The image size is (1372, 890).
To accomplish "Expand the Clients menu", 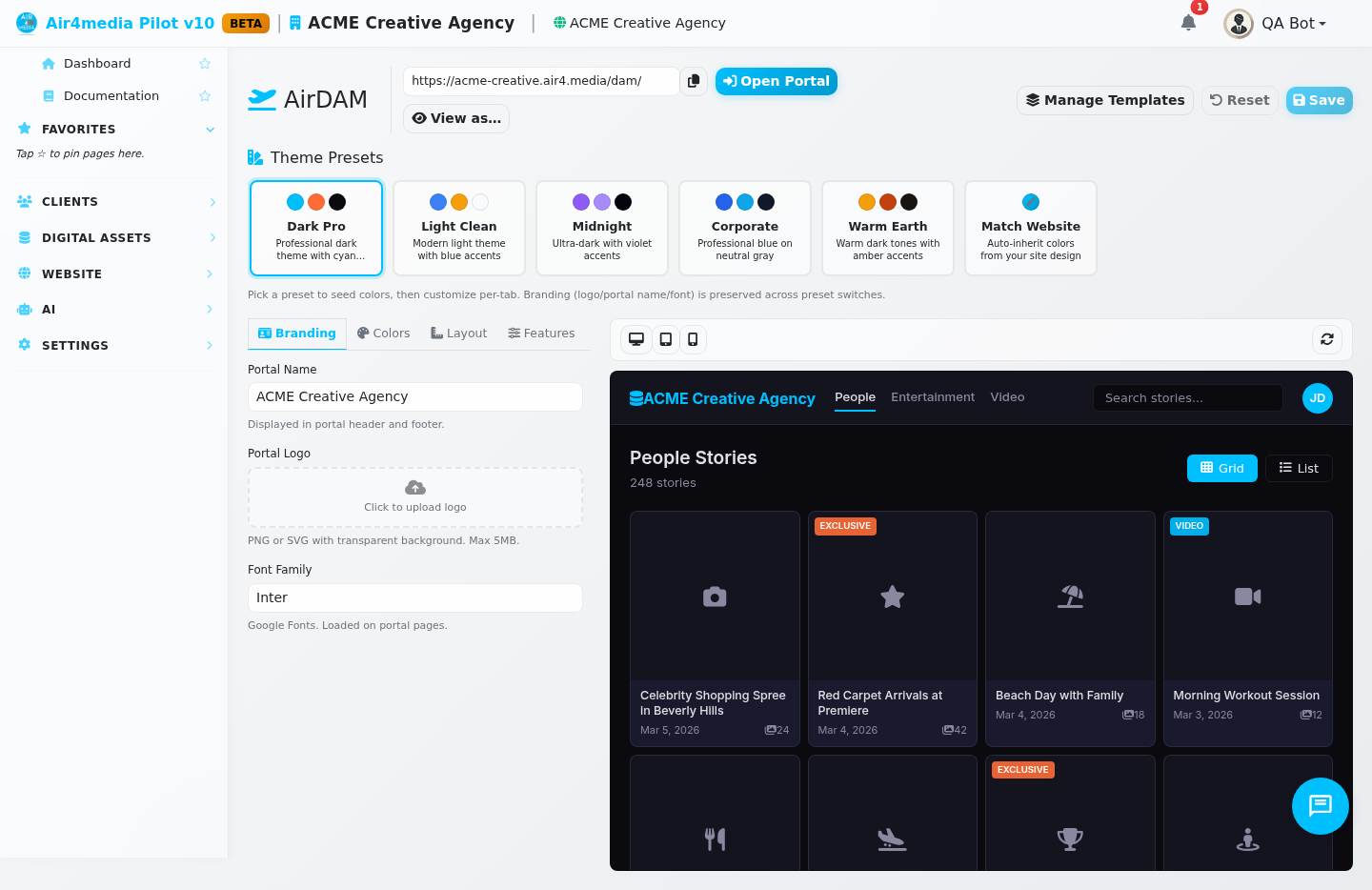I will (x=114, y=202).
